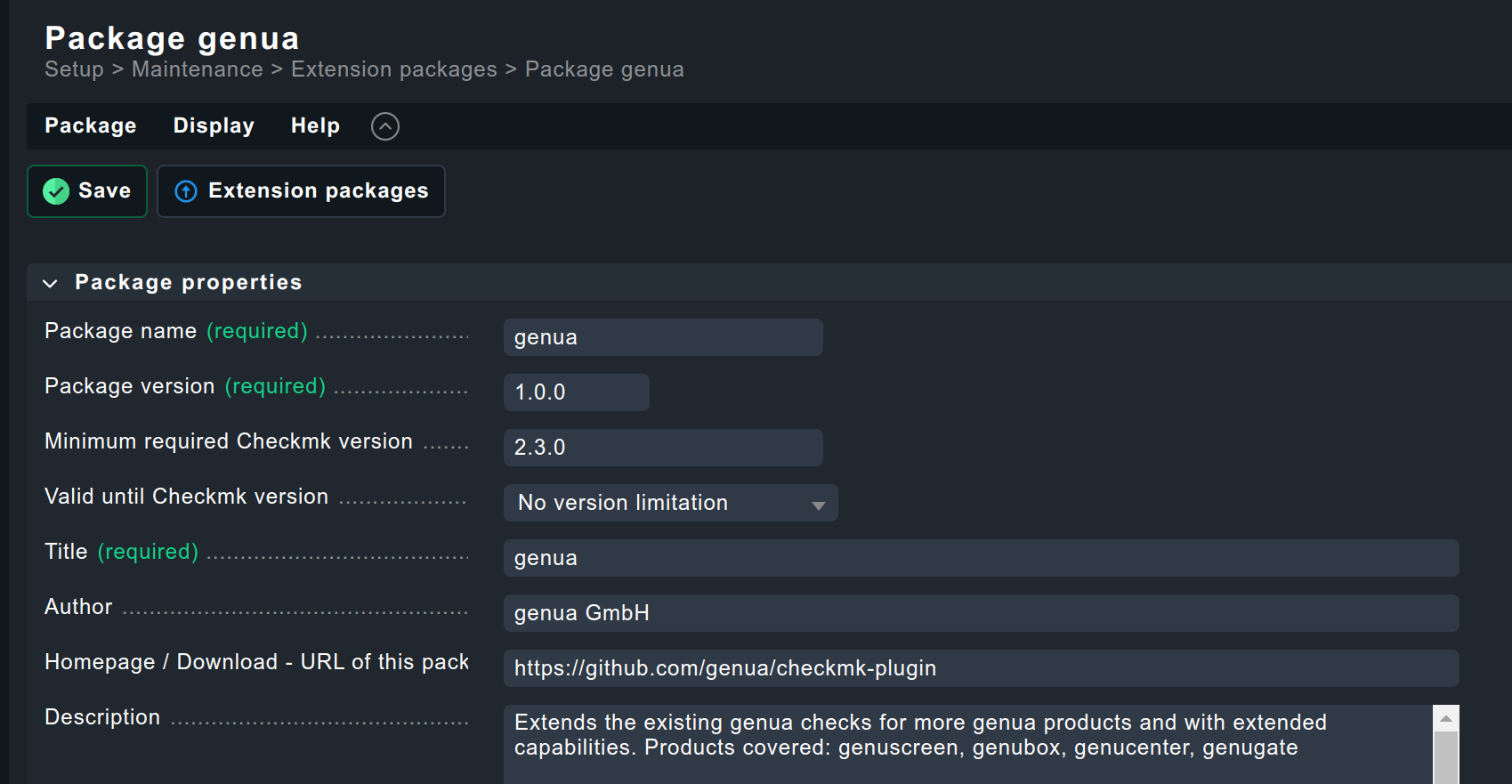Viewport: 1512px width, 784px height.
Task: Click the dropdown arrow beside No version limitation
Action: (818, 505)
